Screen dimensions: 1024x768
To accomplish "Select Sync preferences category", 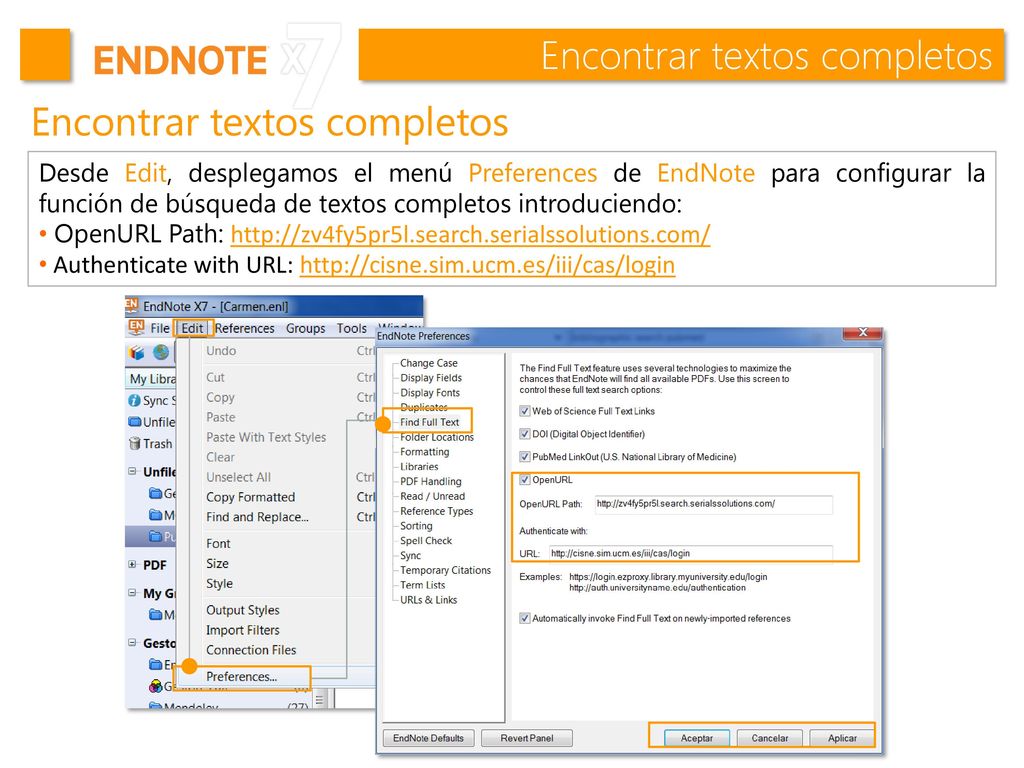I will [x=410, y=556].
